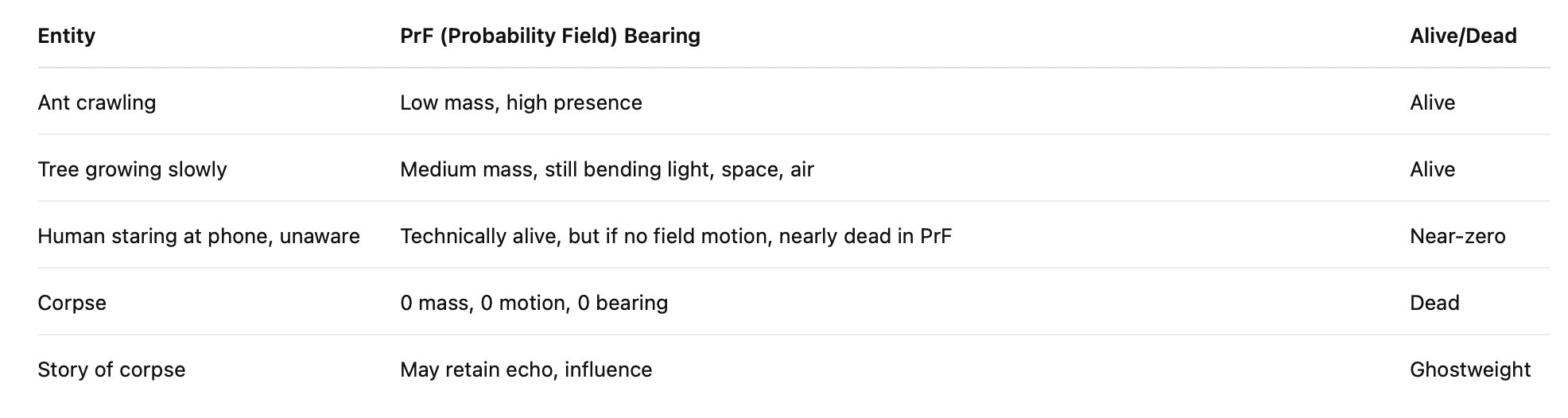1568x418 pixels.
Task: Select the 'Ghostweight' status cell
Action: click(1469, 370)
